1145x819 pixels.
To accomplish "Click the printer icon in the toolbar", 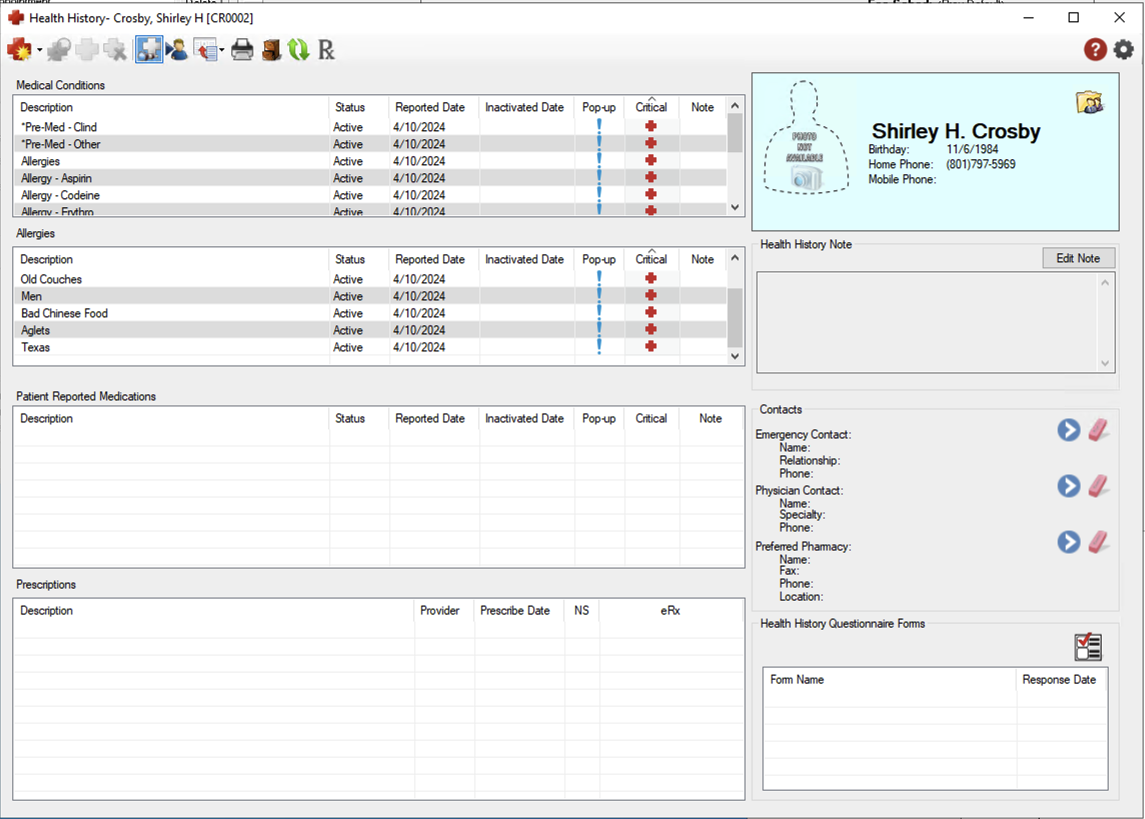I will pos(242,49).
